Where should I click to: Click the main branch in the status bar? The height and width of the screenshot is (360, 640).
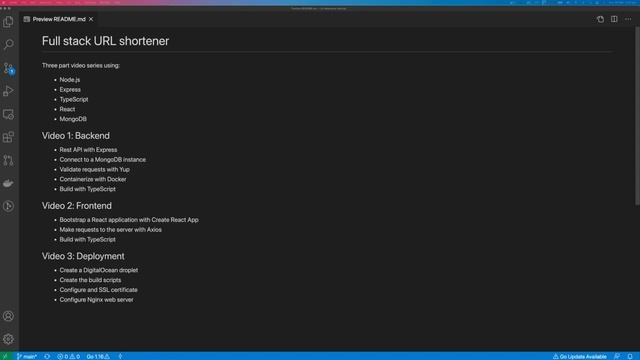27,356
